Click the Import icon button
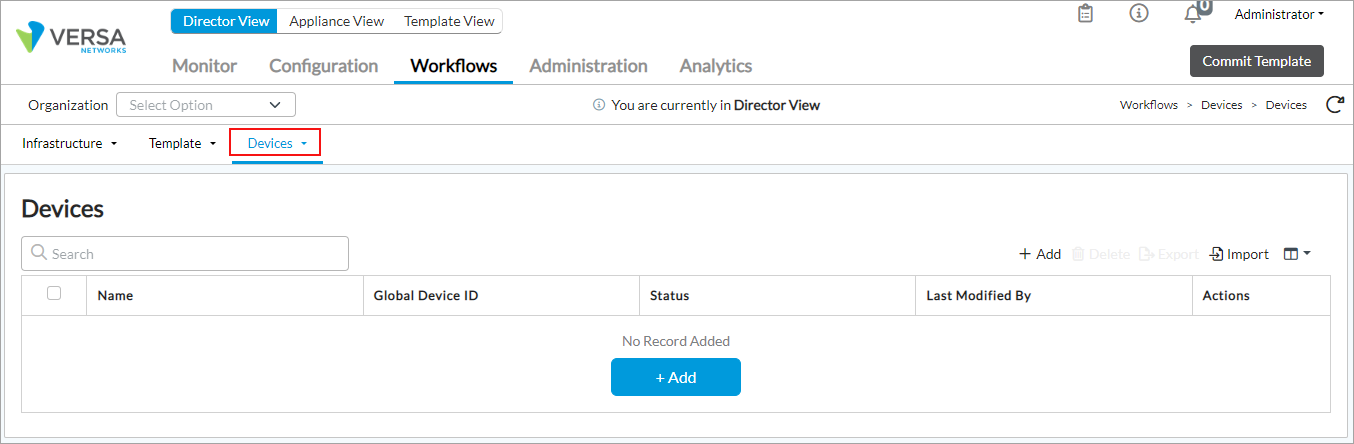The height and width of the screenshot is (444, 1354). point(1239,254)
